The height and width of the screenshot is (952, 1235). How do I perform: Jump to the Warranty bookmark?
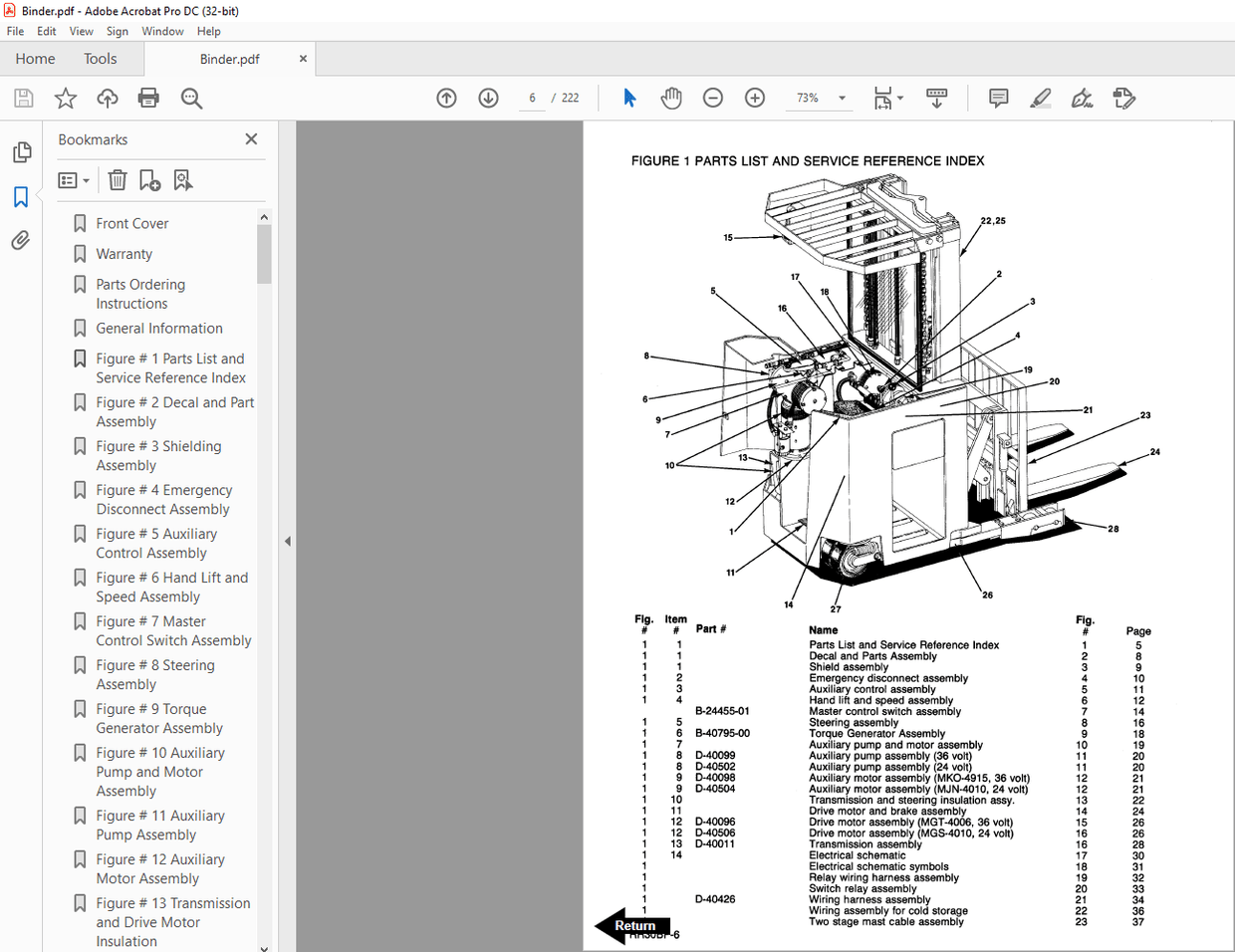click(x=123, y=253)
